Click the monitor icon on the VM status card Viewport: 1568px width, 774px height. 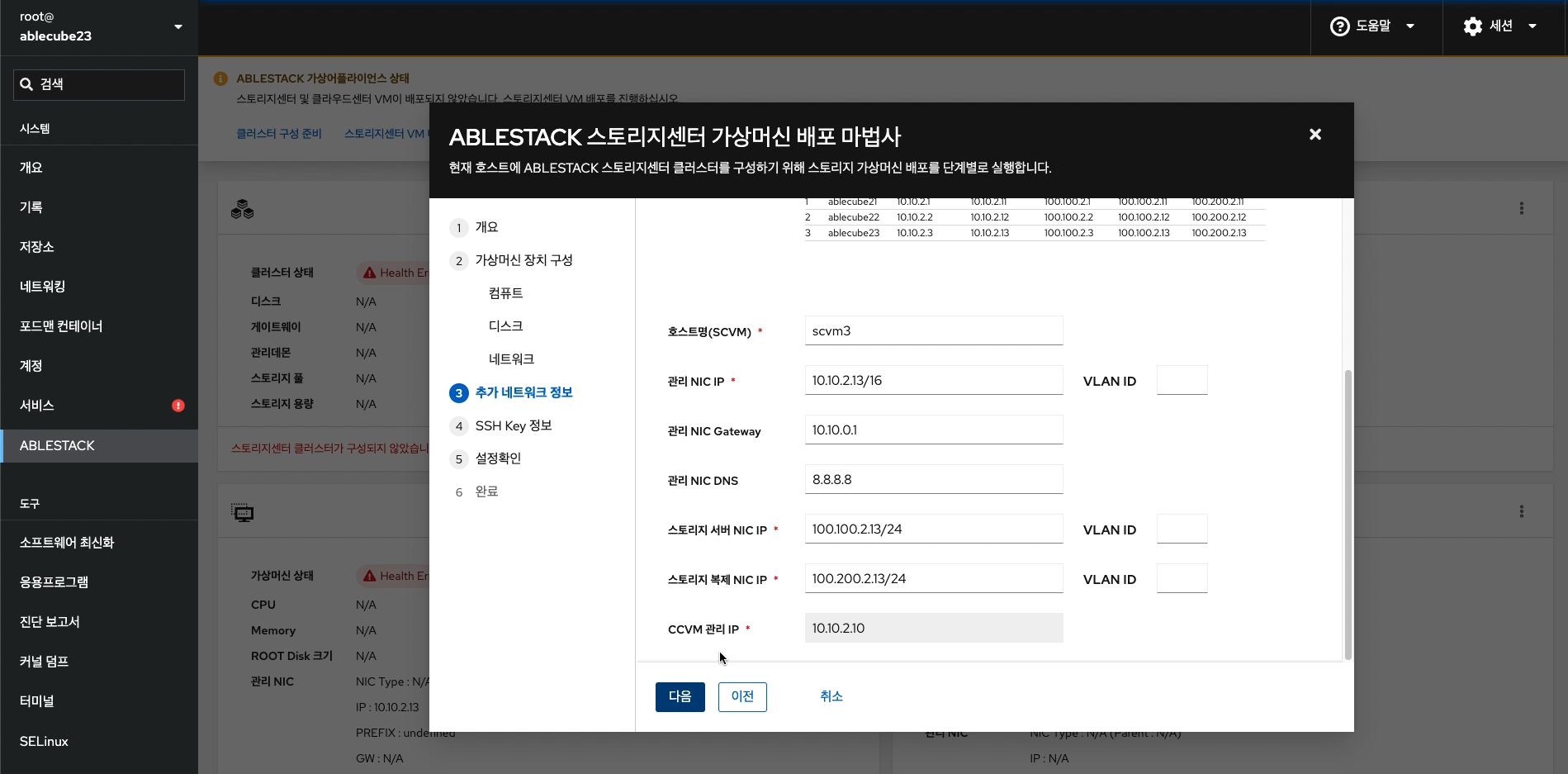tap(243, 512)
